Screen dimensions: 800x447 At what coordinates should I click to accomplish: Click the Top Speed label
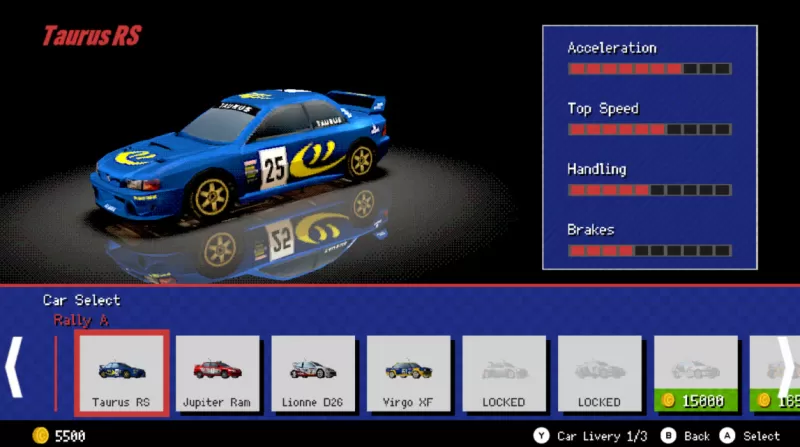point(603,109)
